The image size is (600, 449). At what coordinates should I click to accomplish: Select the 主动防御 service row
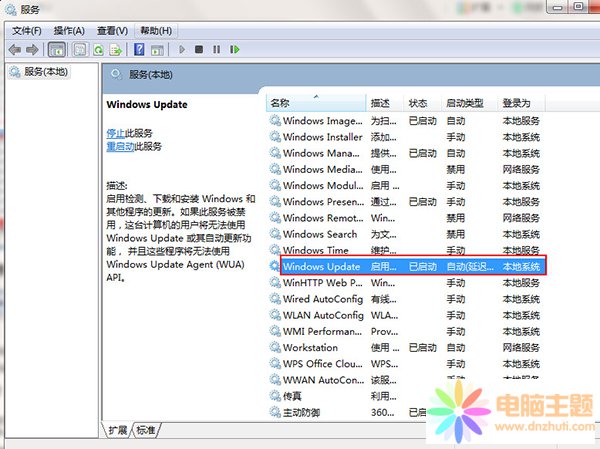347,412
